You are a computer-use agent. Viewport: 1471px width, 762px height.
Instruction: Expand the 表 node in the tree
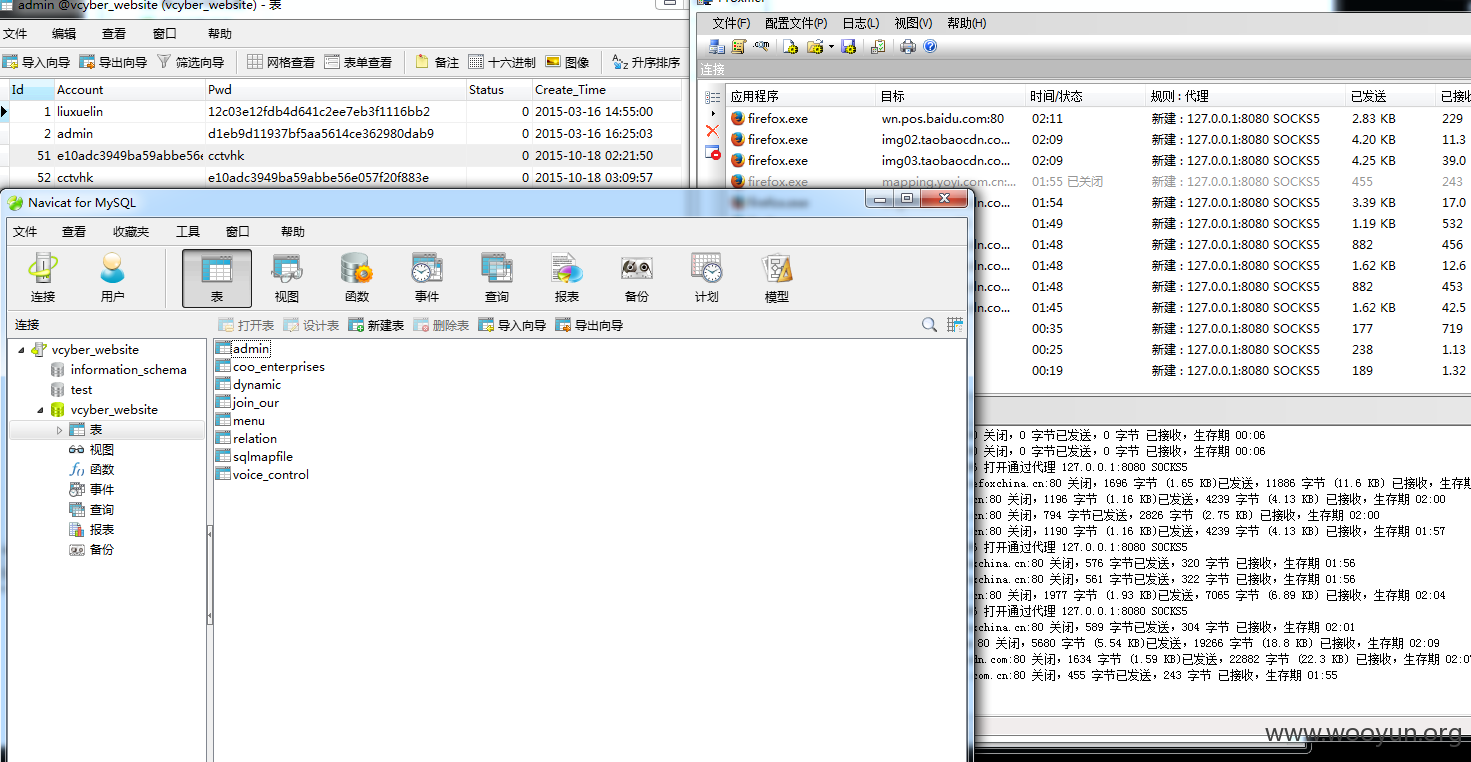click(x=59, y=430)
